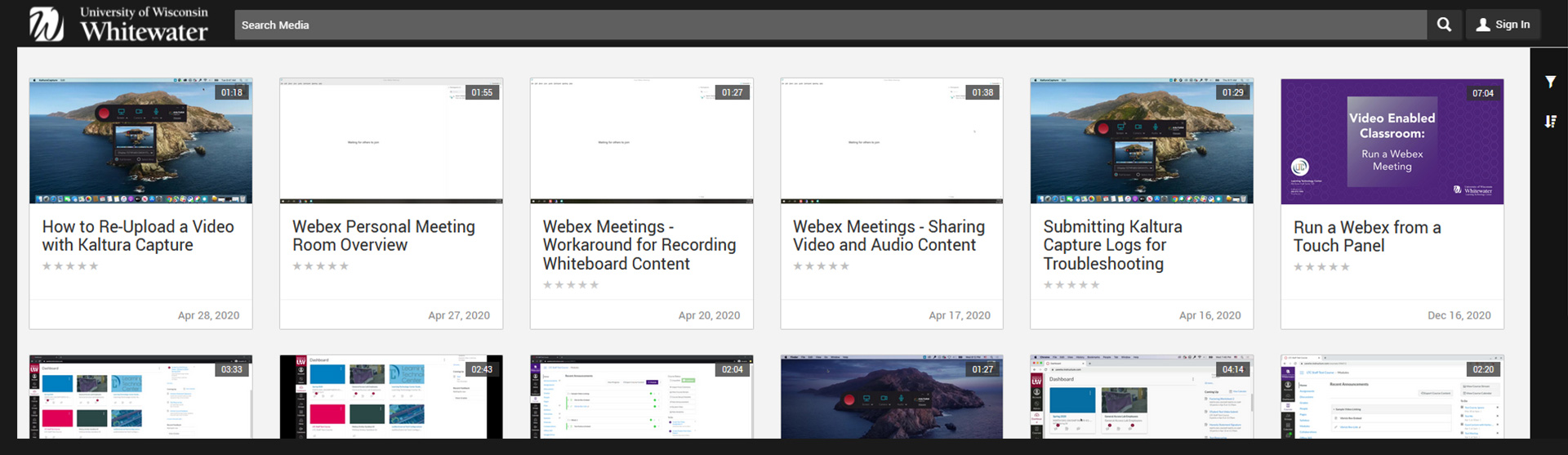
Task: Open thumbnail of Webex Personal Meeting Room Overview
Action: coord(391,141)
